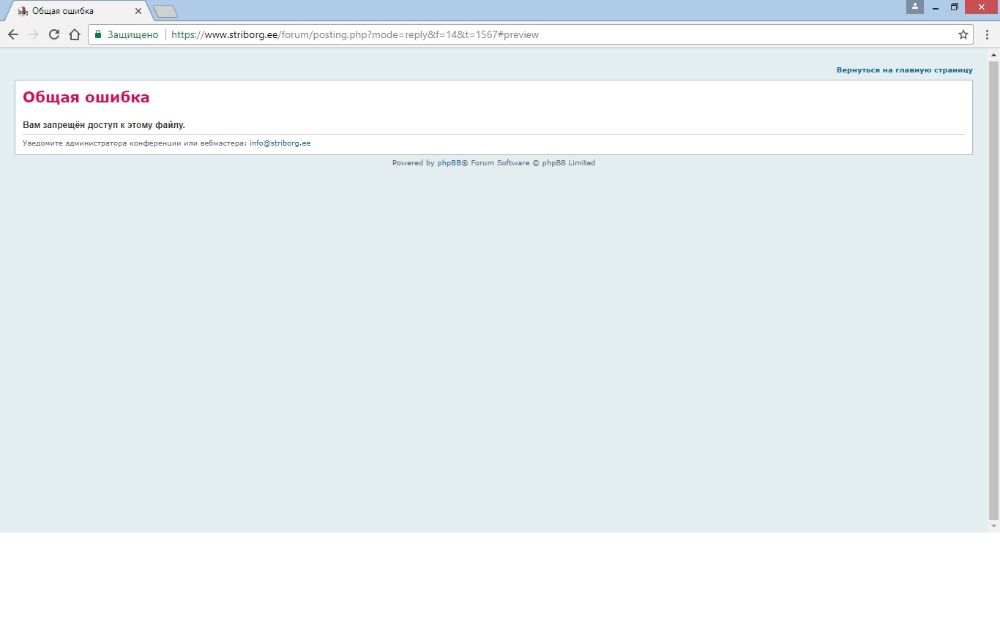Screen dimensions: 1000x624
Task: Open a new tab with the new-tab button
Action: pos(165,11)
